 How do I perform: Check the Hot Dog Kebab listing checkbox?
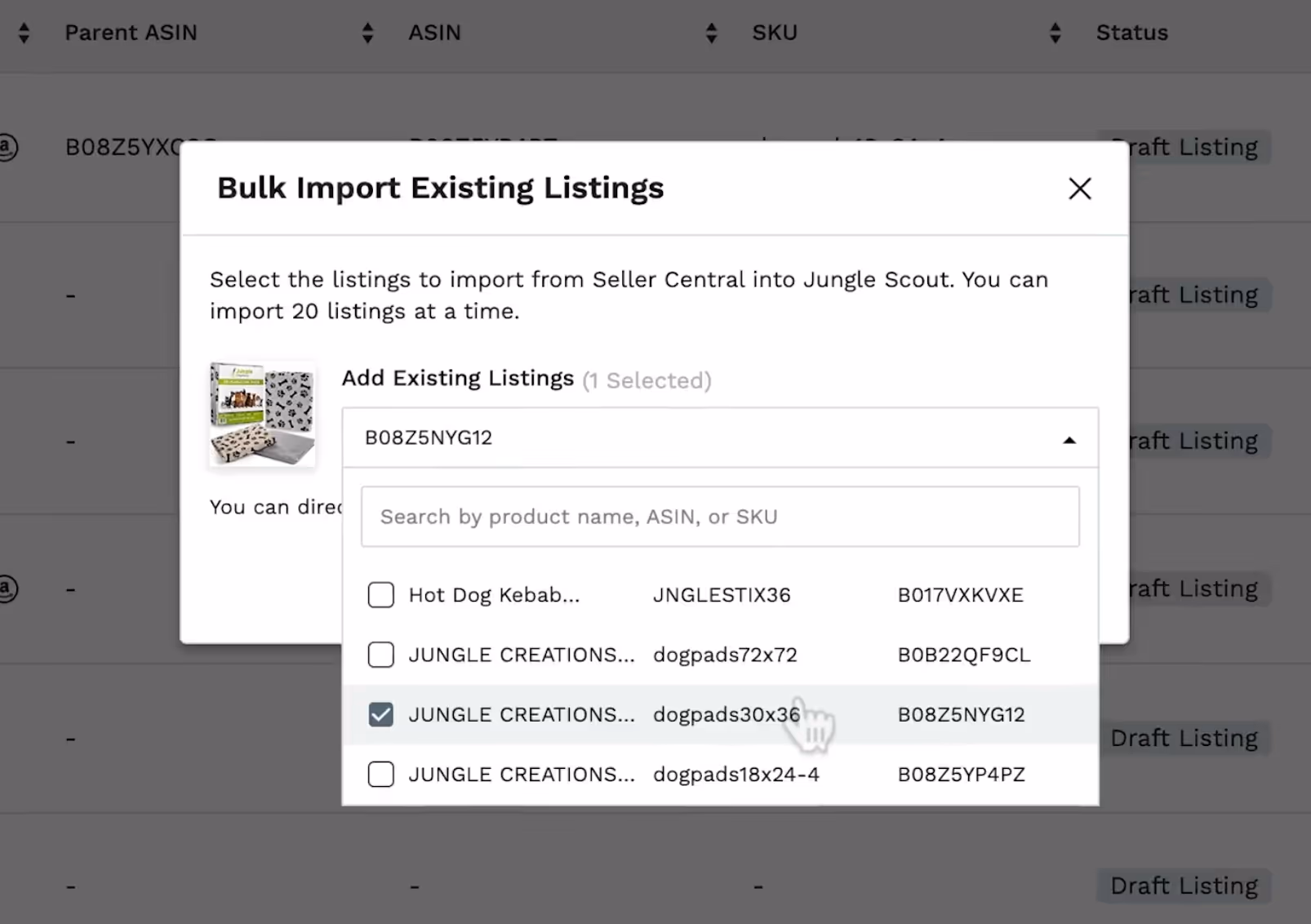[380, 595]
